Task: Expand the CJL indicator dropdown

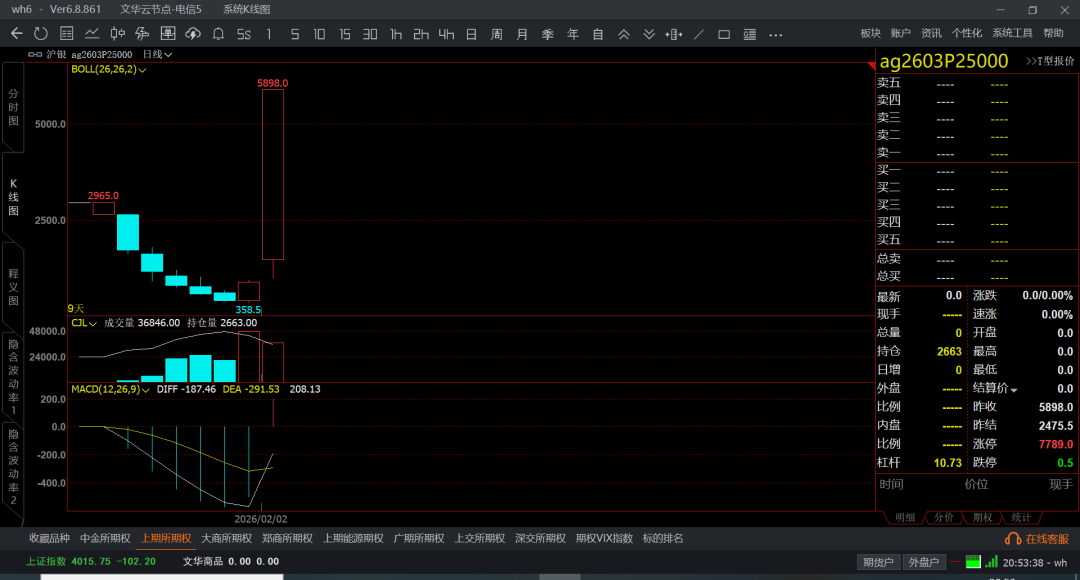Action: (x=83, y=323)
